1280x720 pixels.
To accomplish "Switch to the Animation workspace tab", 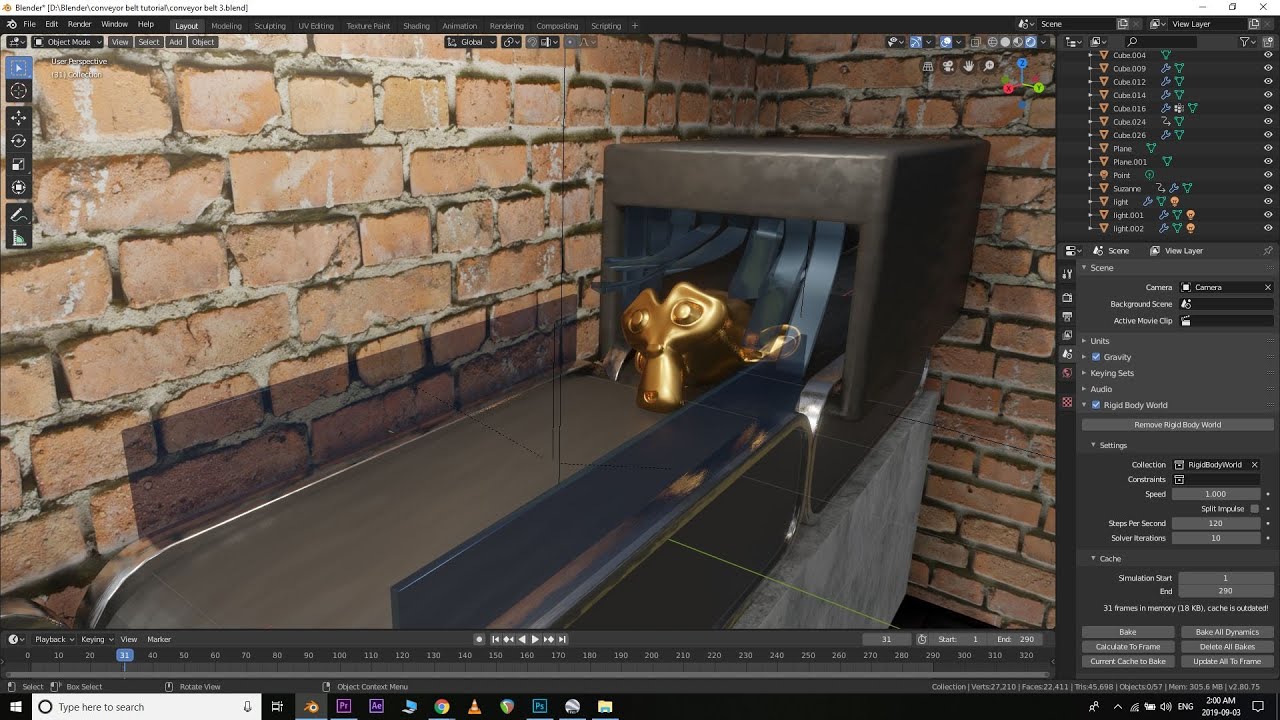I will [460, 26].
